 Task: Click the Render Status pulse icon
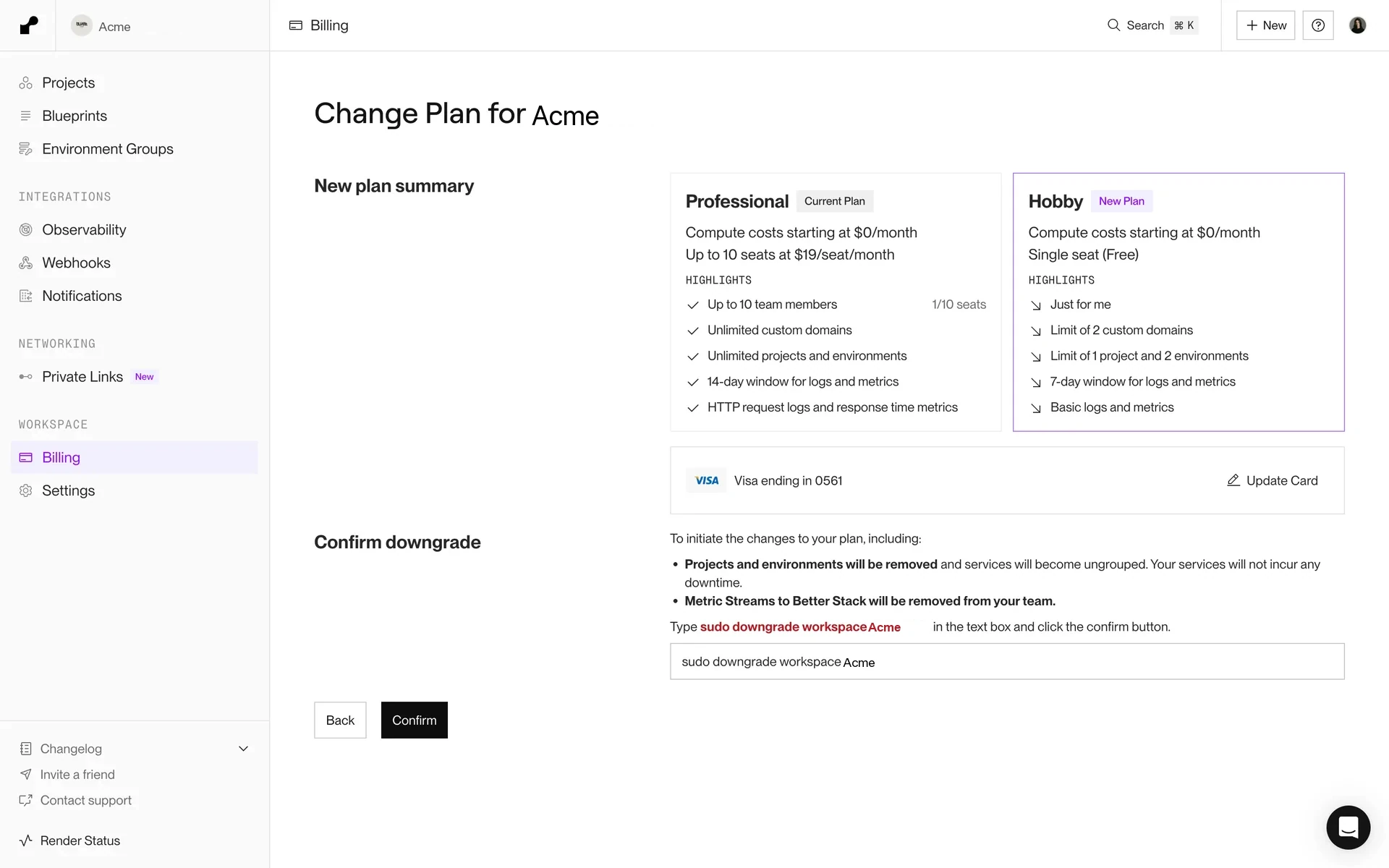[26, 841]
